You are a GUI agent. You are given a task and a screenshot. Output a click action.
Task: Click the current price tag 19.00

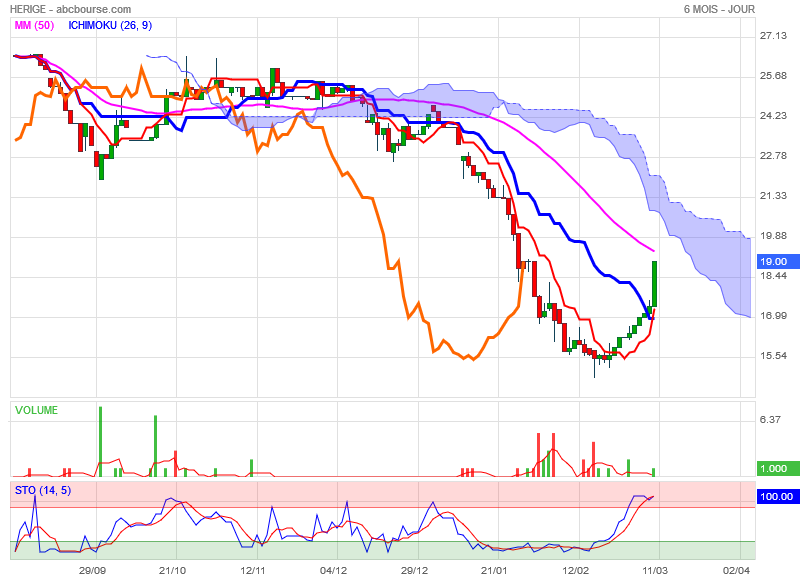(778, 262)
